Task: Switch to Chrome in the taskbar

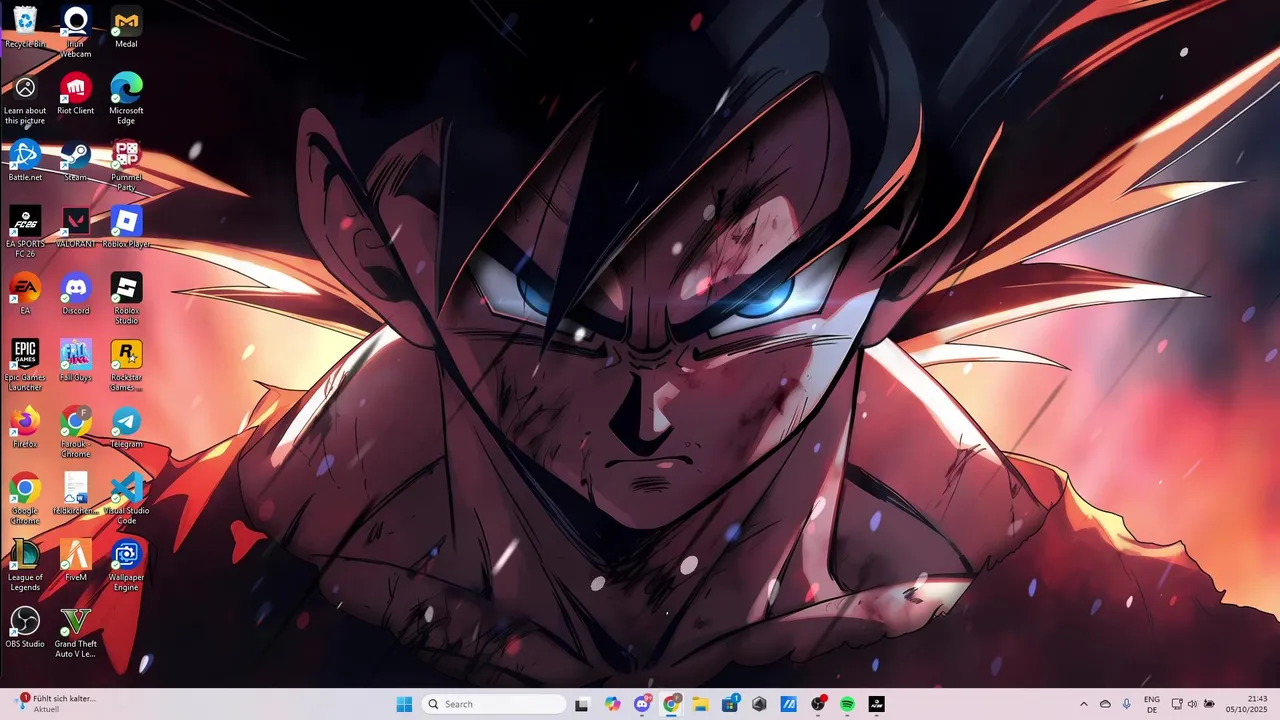Action: pos(671,704)
